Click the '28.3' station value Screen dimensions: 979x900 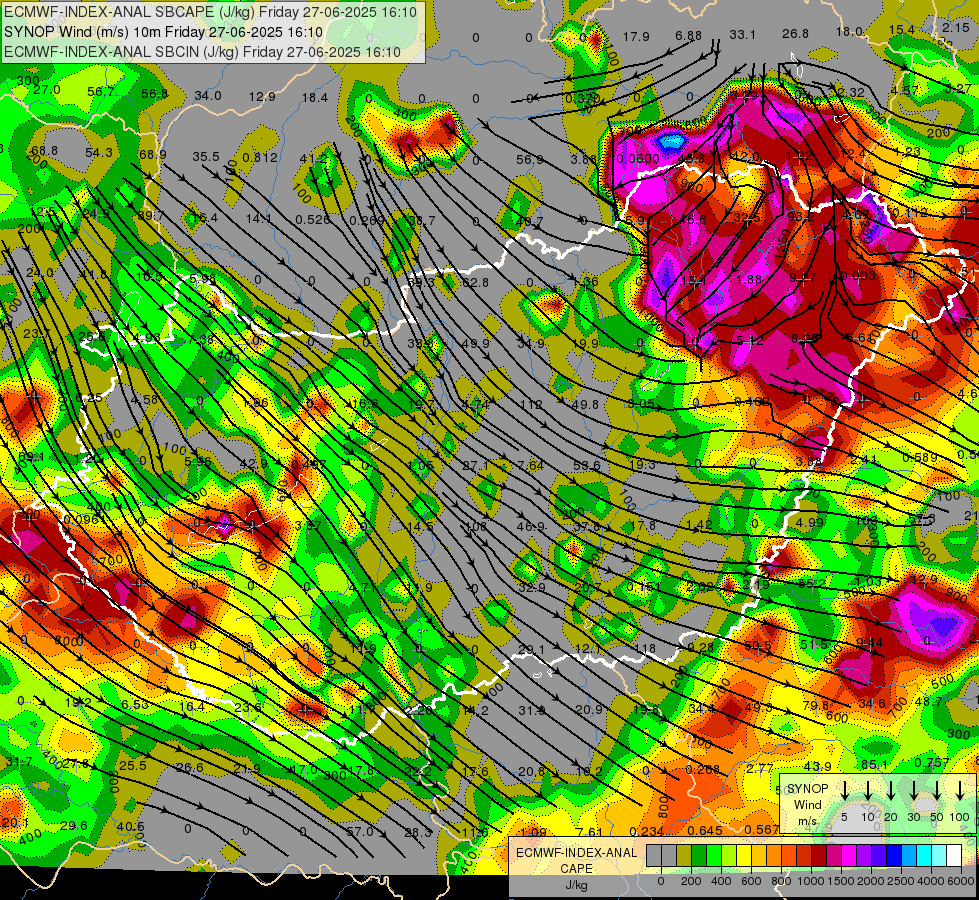418,832
